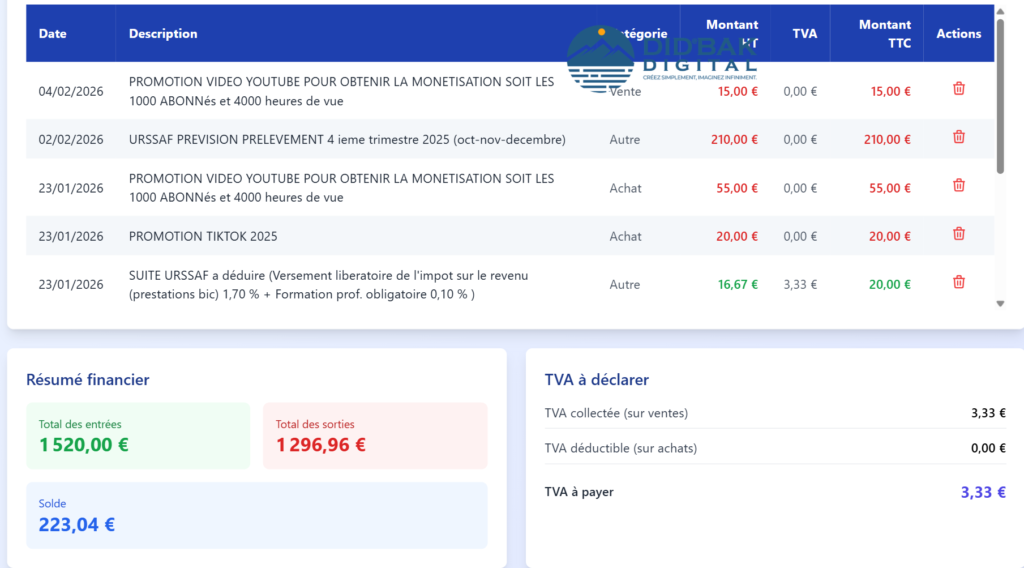Click the 210,00 € Montant HT value

point(734,140)
